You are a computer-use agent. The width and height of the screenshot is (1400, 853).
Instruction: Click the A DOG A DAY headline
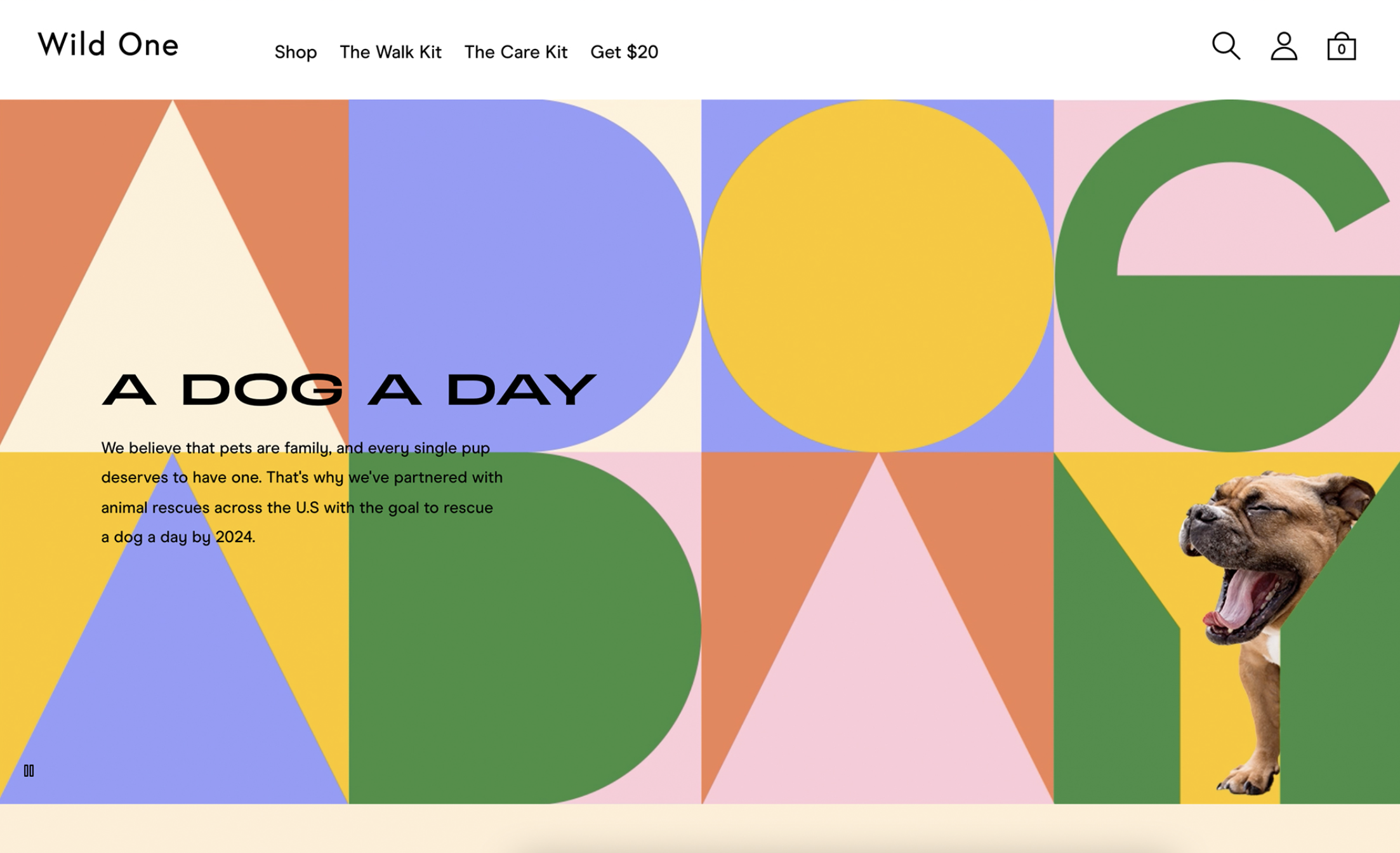click(349, 389)
